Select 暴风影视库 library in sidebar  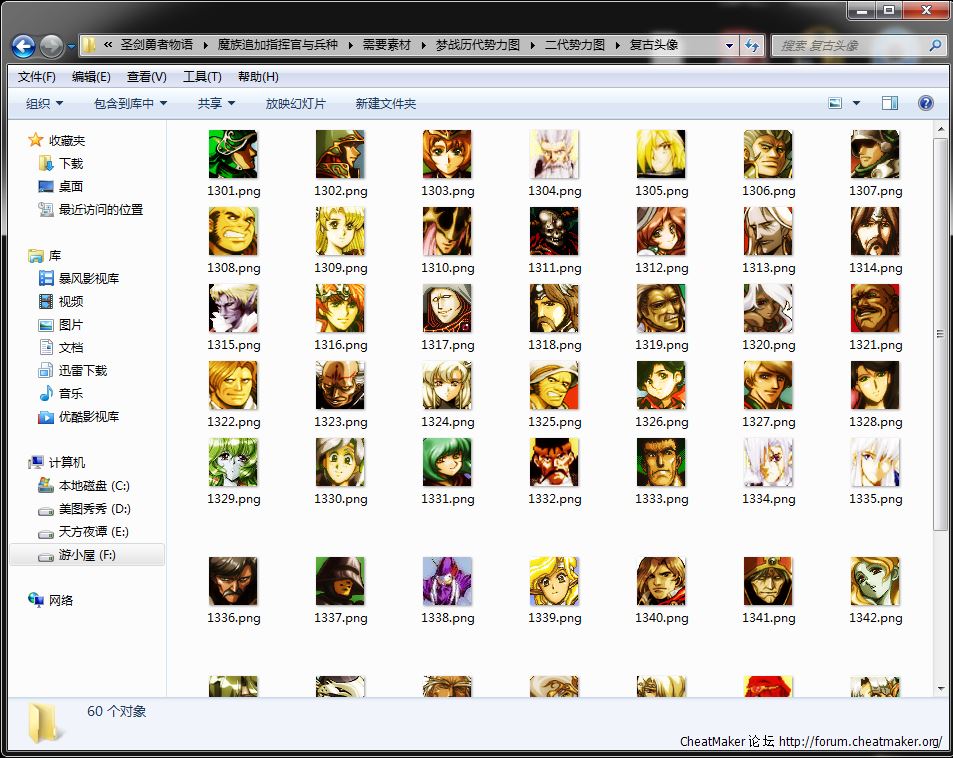tap(88, 278)
